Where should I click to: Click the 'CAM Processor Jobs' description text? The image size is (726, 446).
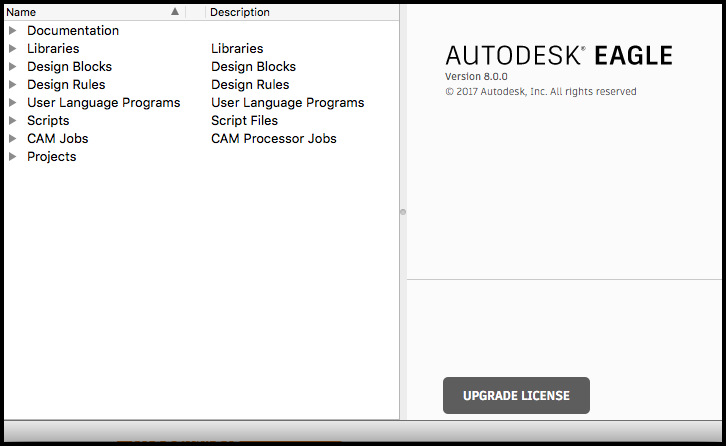[274, 139]
